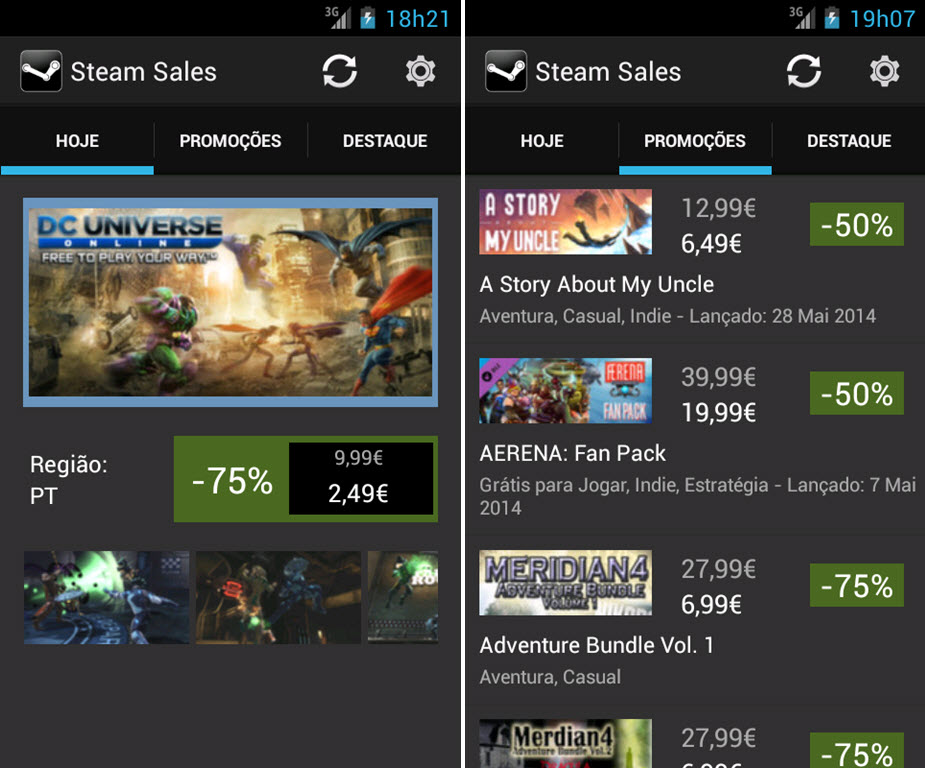The height and width of the screenshot is (768, 925).
Task: Tap the AERENA: Fan Pack cover image
Action: click(565, 391)
